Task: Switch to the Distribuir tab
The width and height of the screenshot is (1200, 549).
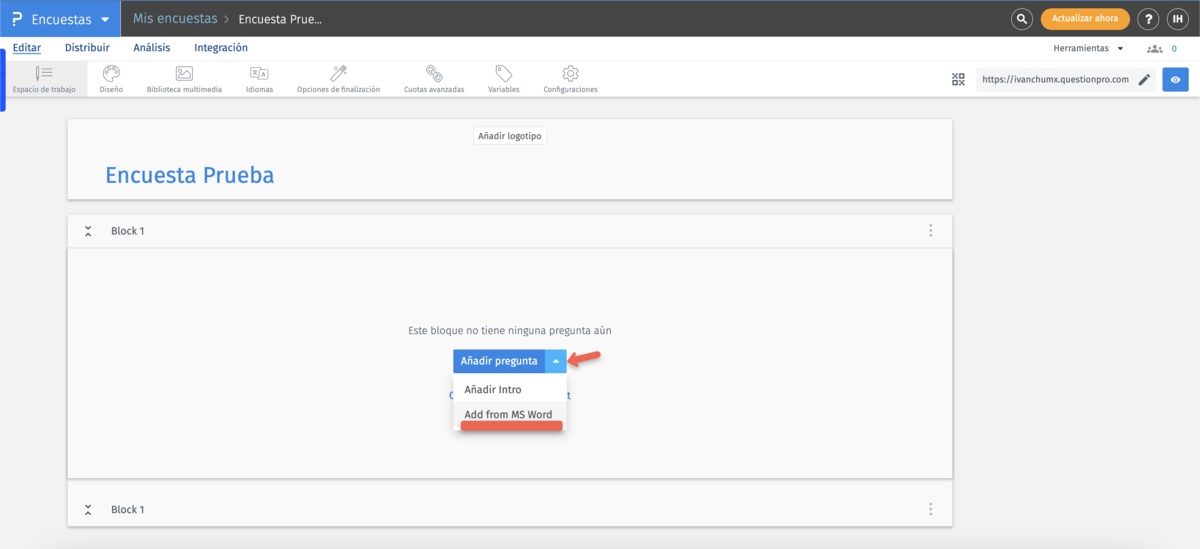Action: click(x=87, y=48)
